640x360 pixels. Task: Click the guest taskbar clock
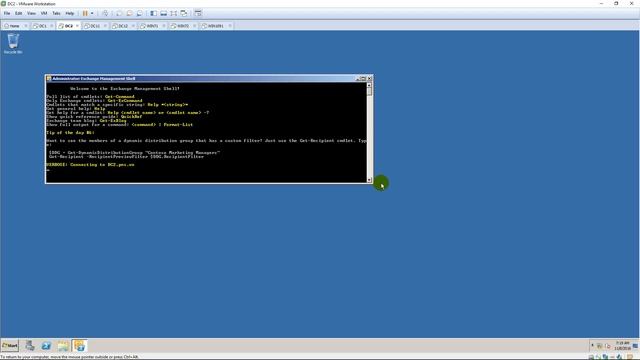(x=622, y=346)
